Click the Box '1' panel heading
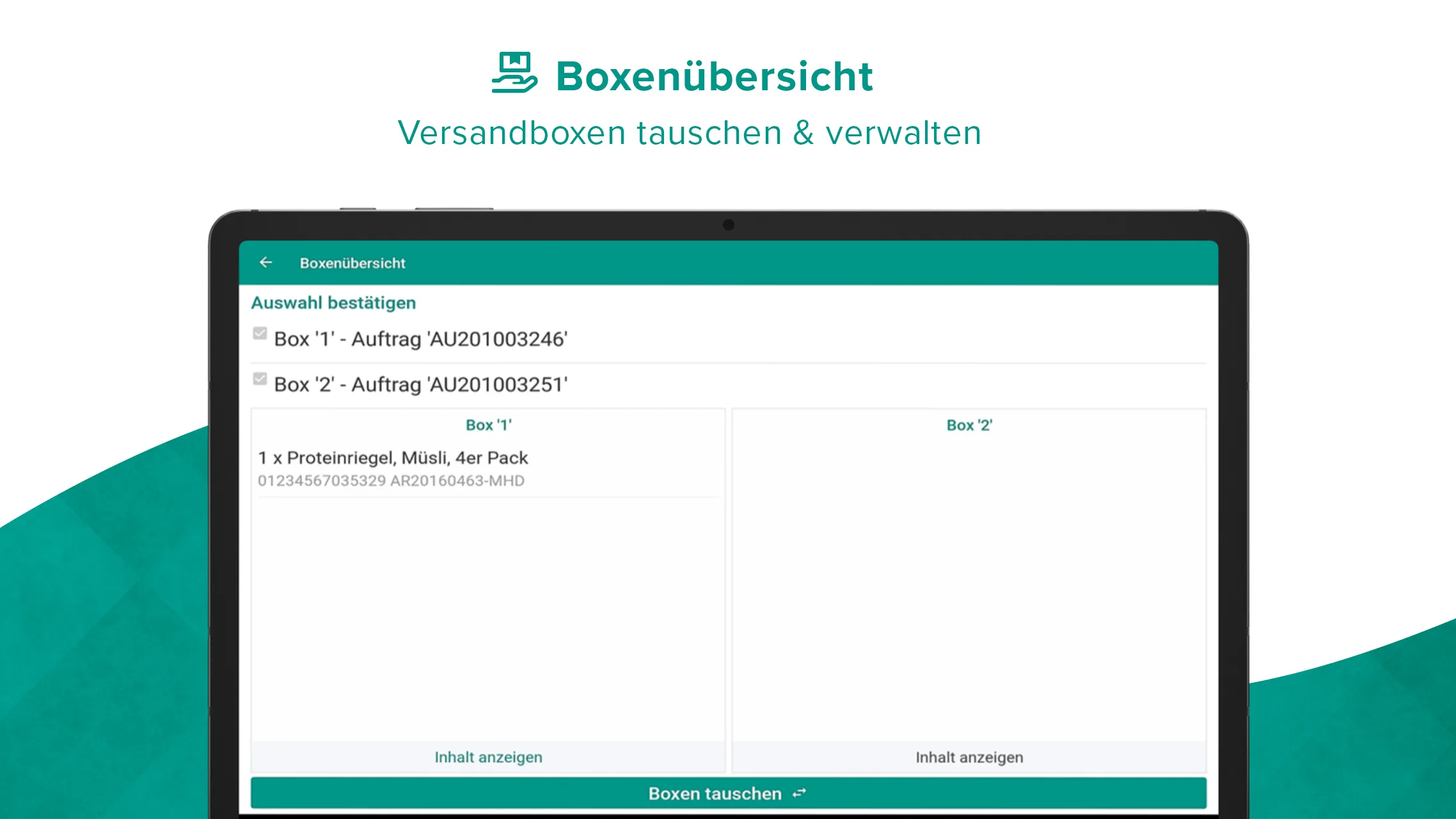Image resolution: width=1456 pixels, height=819 pixels. pyautogui.click(x=489, y=425)
